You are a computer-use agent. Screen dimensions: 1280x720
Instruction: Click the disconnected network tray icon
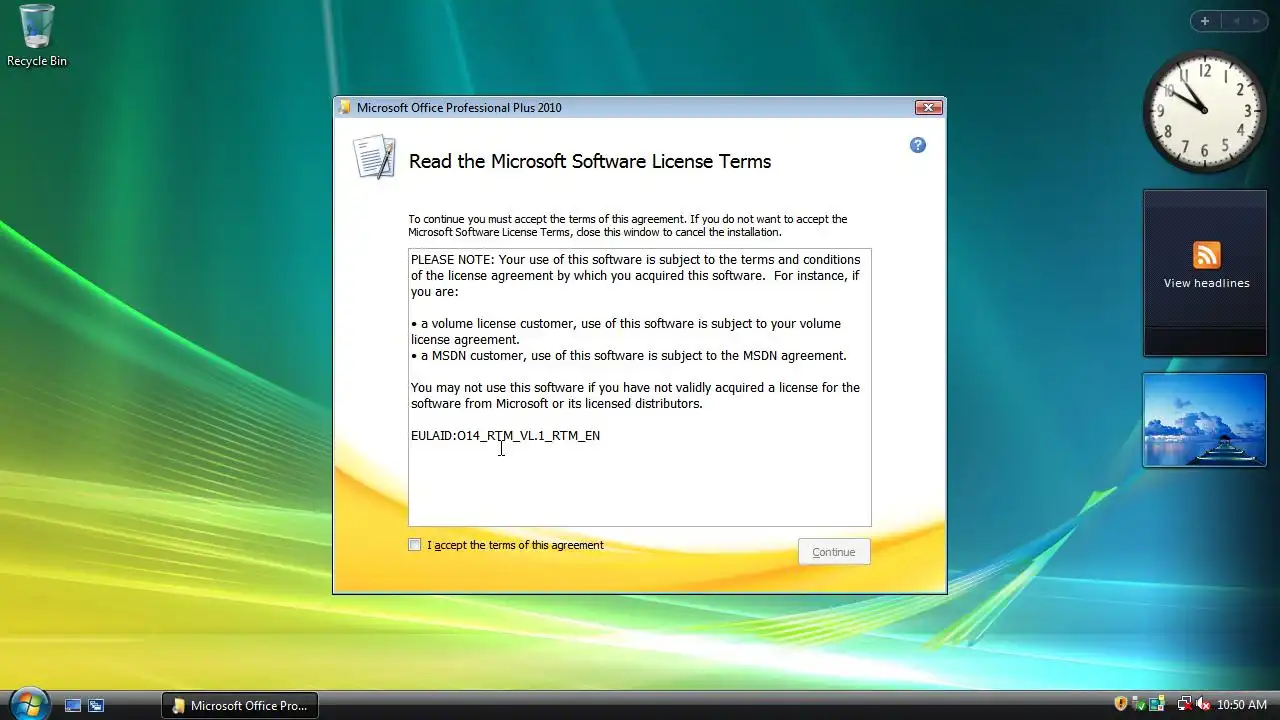[1185, 705]
